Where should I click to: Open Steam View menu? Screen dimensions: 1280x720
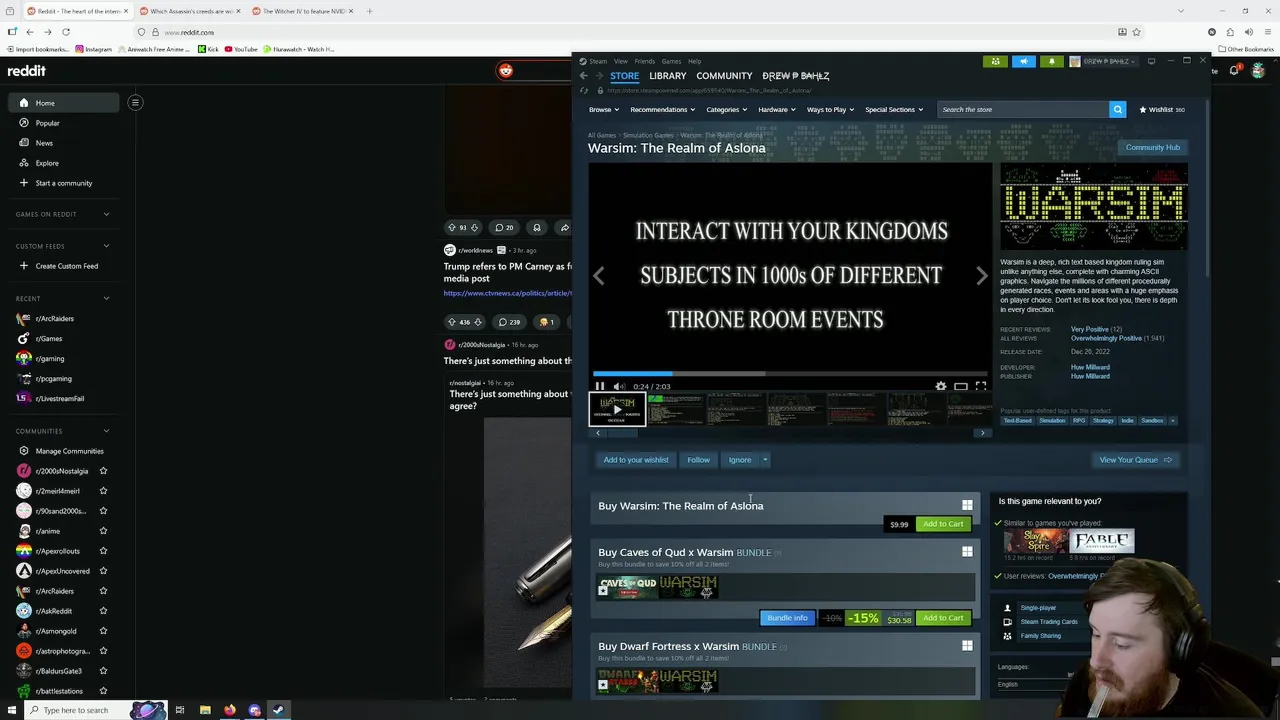pyautogui.click(x=621, y=61)
